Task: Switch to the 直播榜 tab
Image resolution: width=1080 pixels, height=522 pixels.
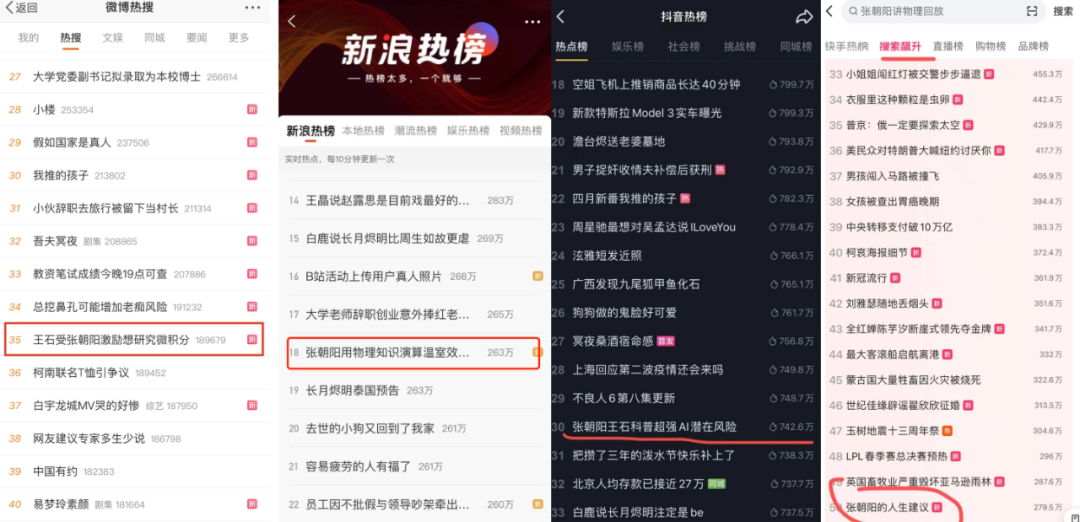Action: (x=948, y=47)
